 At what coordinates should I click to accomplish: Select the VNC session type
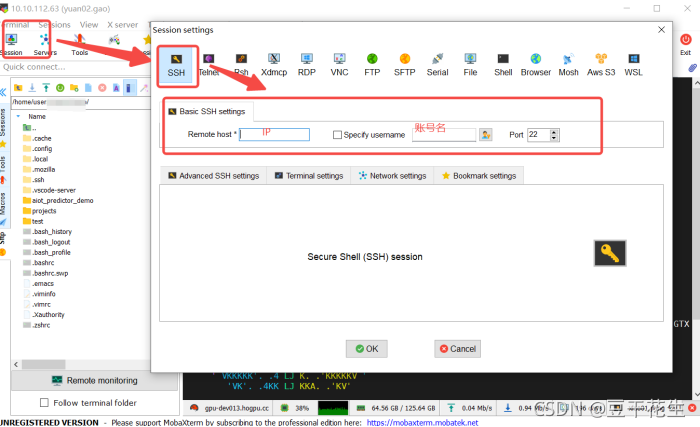[x=339, y=65]
